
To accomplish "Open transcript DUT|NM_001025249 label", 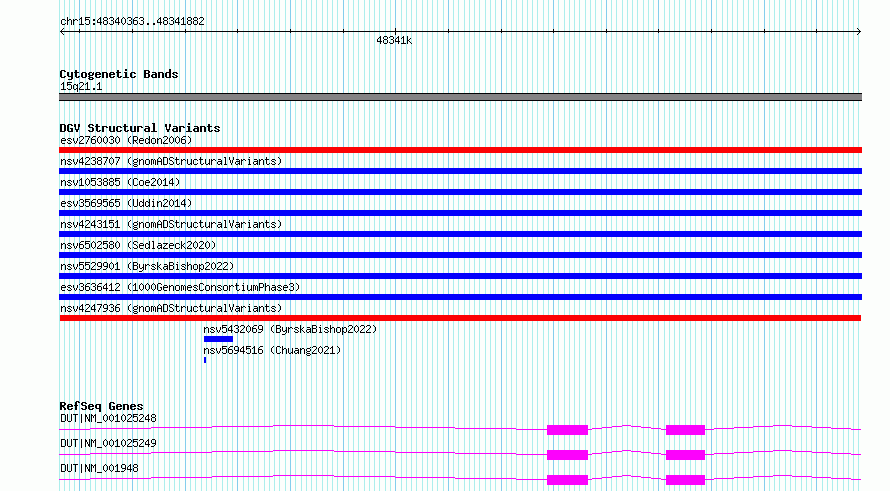I will (108, 443).
